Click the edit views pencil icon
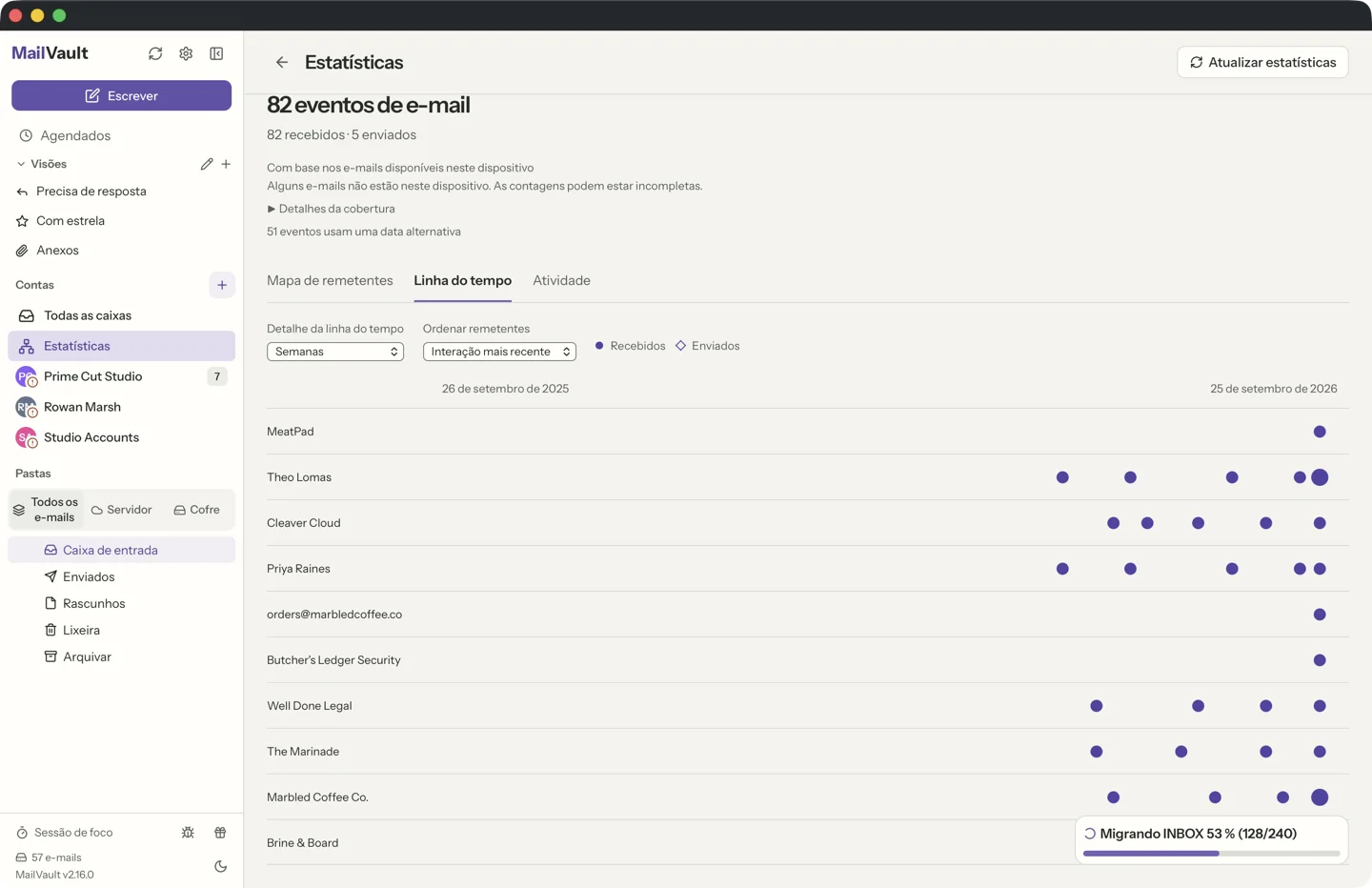The width and height of the screenshot is (1372, 888). pos(207,164)
